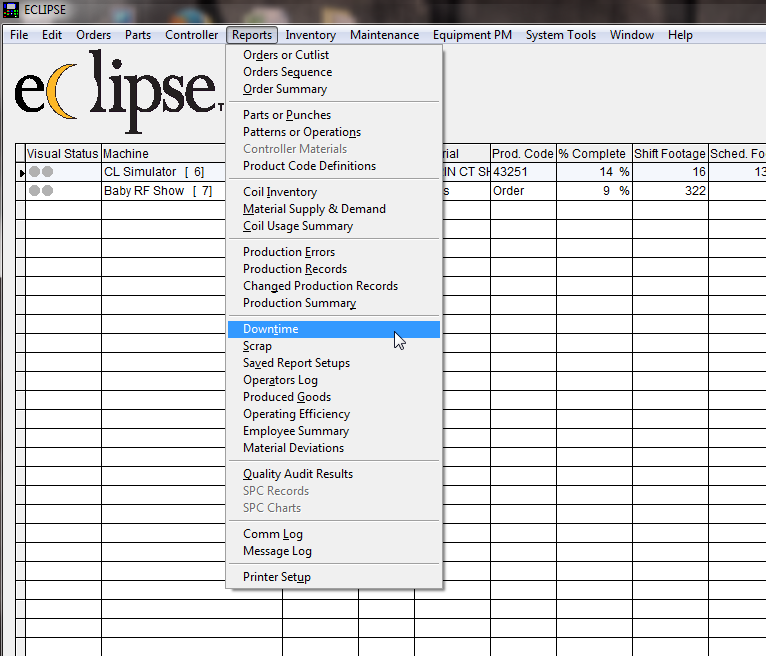Image resolution: width=766 pixels, height=656 pixels.
Task: Select the CL Simulator [ 6] machine cell
Action: pos(164,172)
